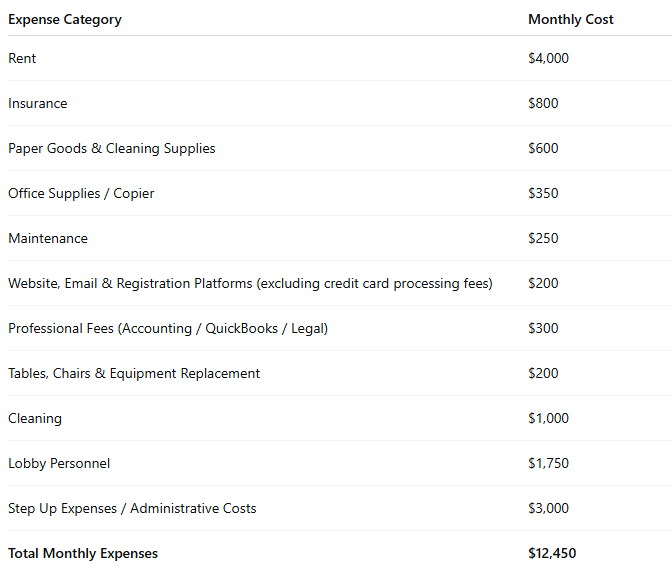Click the $350 cost cell
The image size is (672, 579).
[x=543, y=193]
